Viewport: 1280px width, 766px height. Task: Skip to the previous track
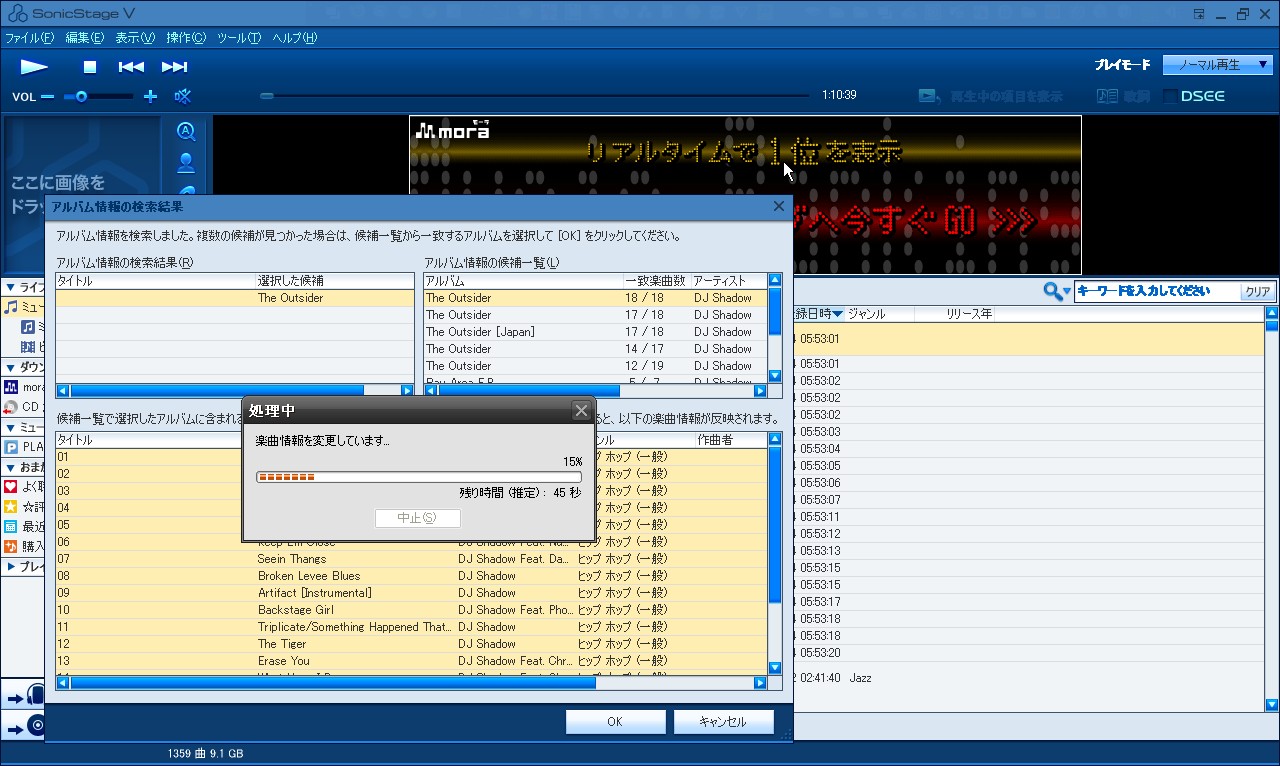131,67
